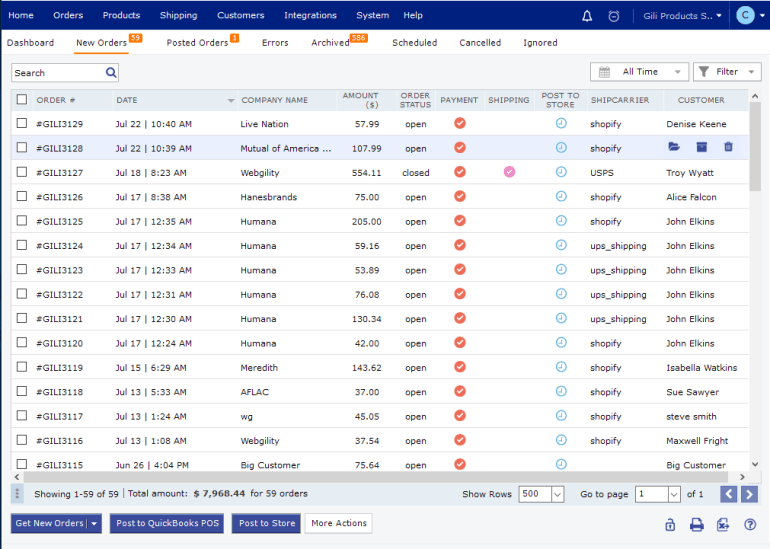Open the Scheduled tab
Image resolution: width=770 pixels, height=549 pixels.
[x=414, y=43]
